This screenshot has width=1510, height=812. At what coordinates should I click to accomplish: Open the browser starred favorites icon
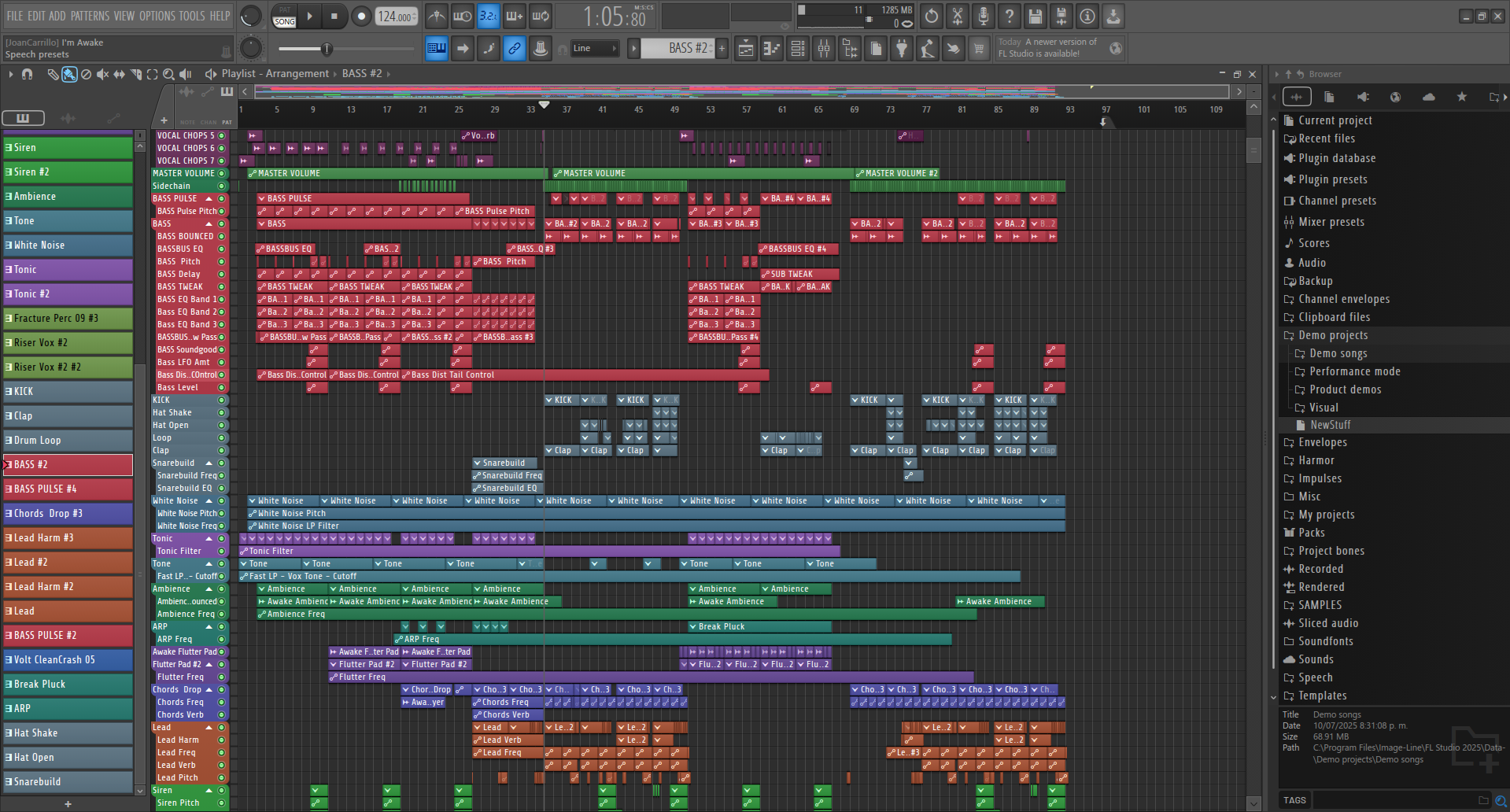pos(1461,97)
